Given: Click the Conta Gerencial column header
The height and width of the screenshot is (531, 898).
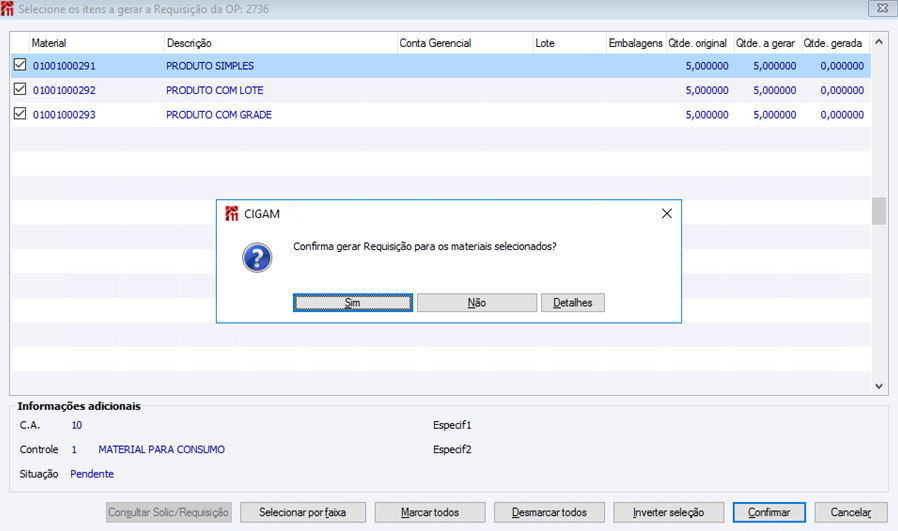Looking at the screenshot, I should pos(464,43).
